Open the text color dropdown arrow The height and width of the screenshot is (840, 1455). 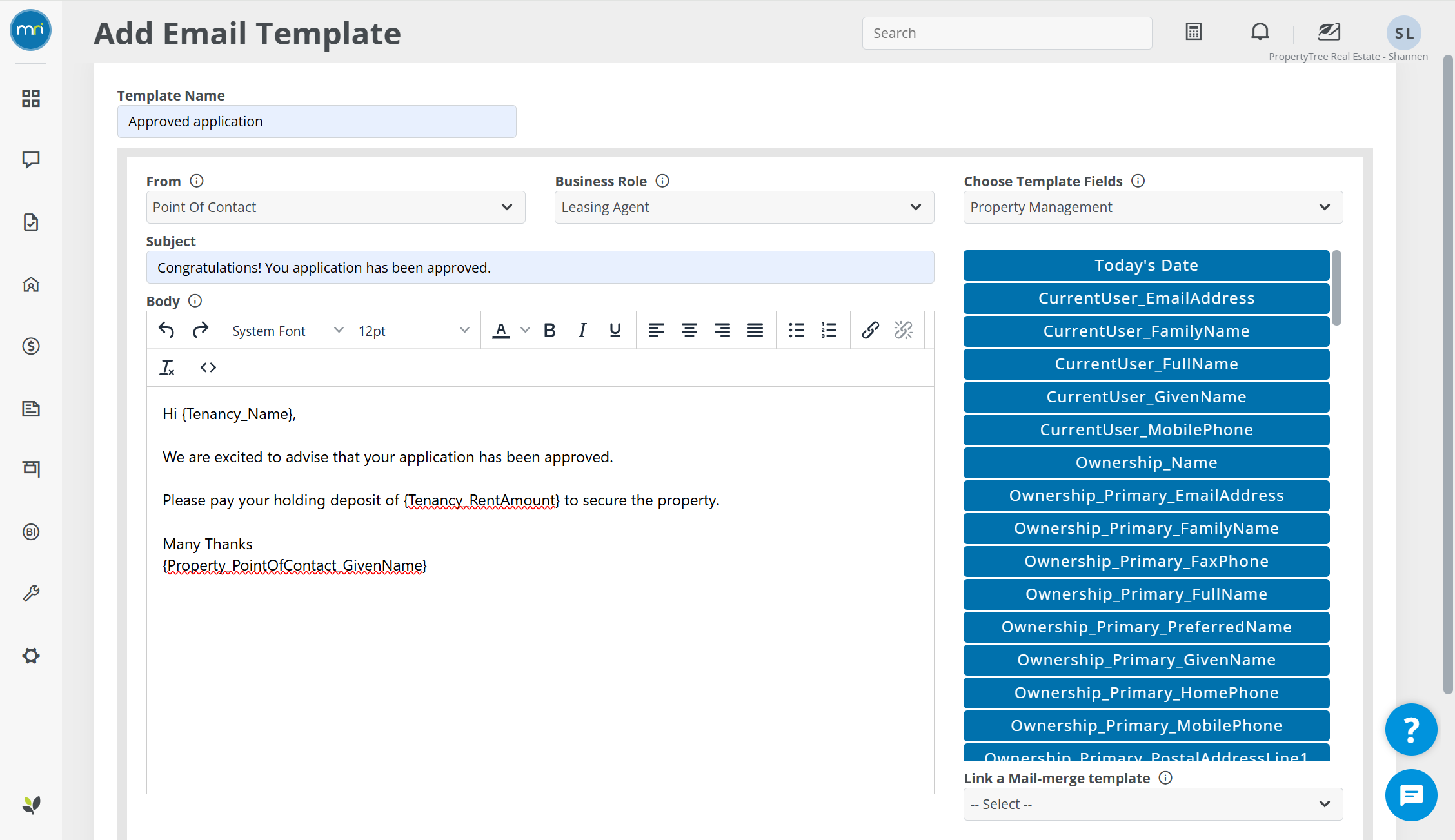click(525, 330)
